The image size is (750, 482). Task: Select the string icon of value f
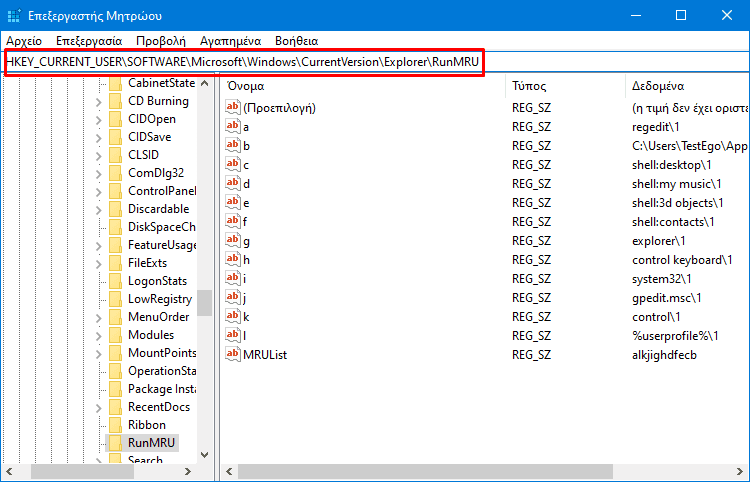pyautogui.click(x=233, y=221)
